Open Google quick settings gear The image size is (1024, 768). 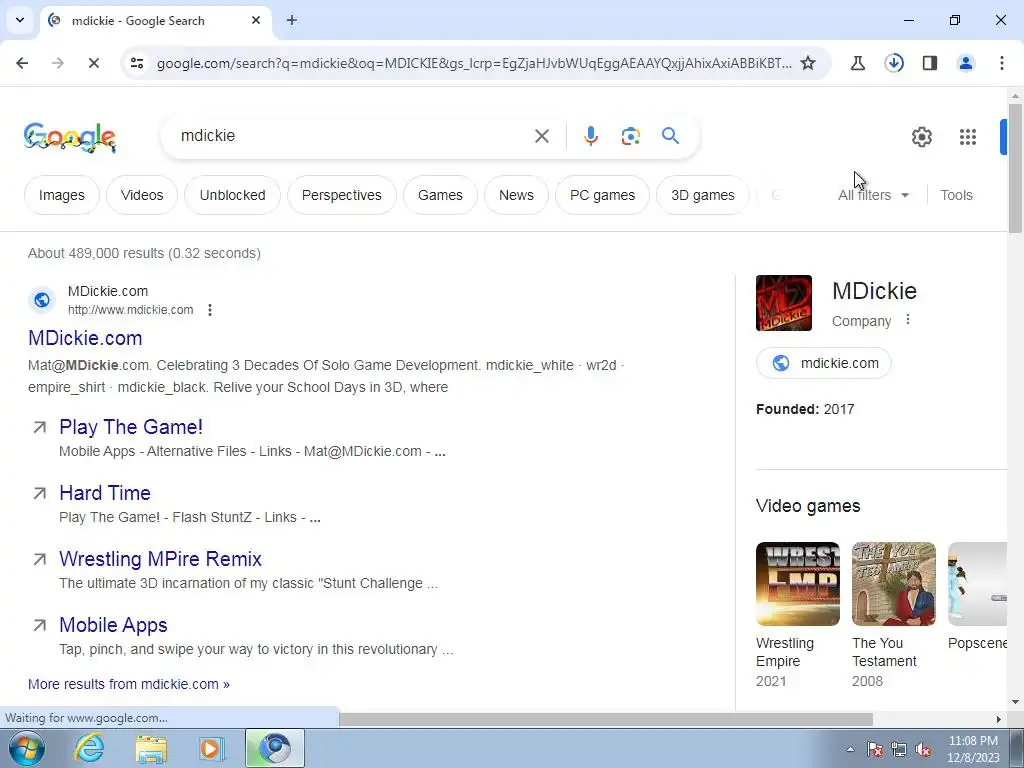(921, 136)
